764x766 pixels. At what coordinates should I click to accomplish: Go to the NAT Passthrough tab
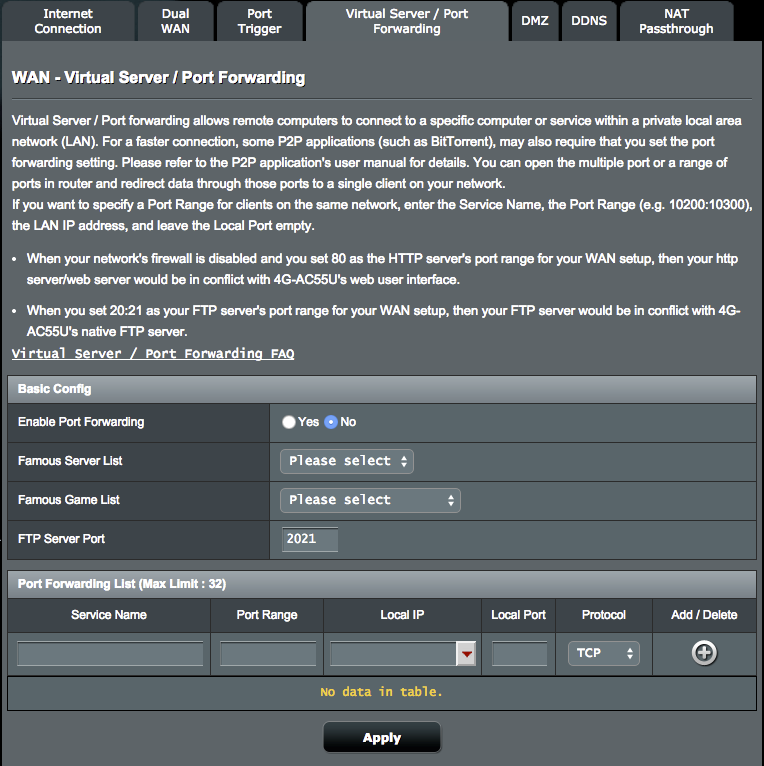(x=677, y=21)
